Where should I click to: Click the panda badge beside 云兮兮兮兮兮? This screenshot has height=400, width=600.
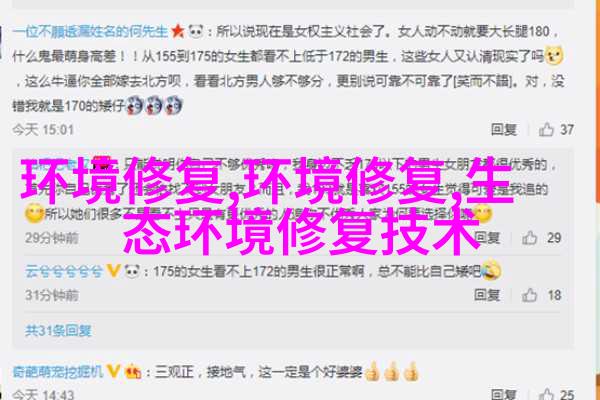pos(132,271)
